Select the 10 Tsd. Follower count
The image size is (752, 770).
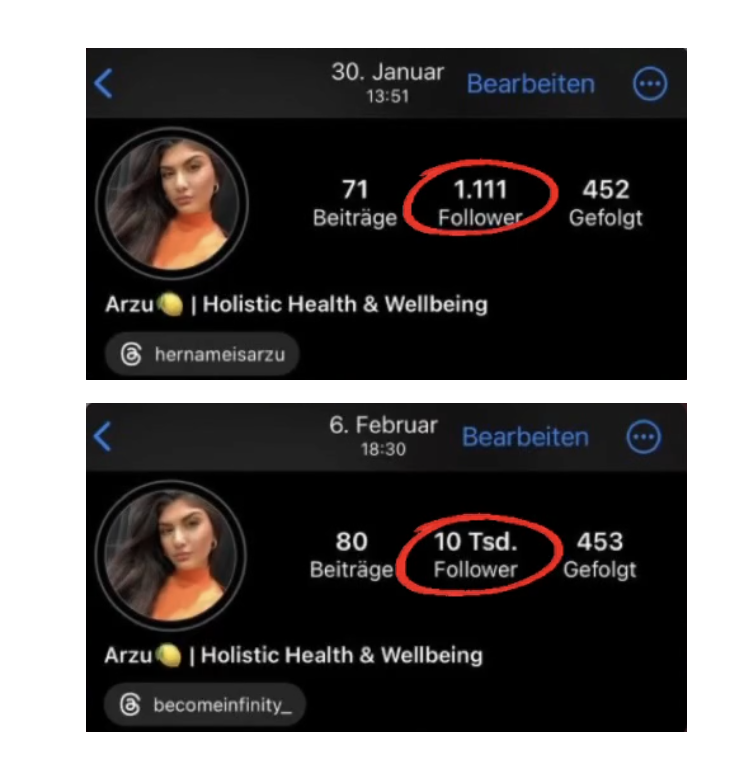click(x=475, y=555)
